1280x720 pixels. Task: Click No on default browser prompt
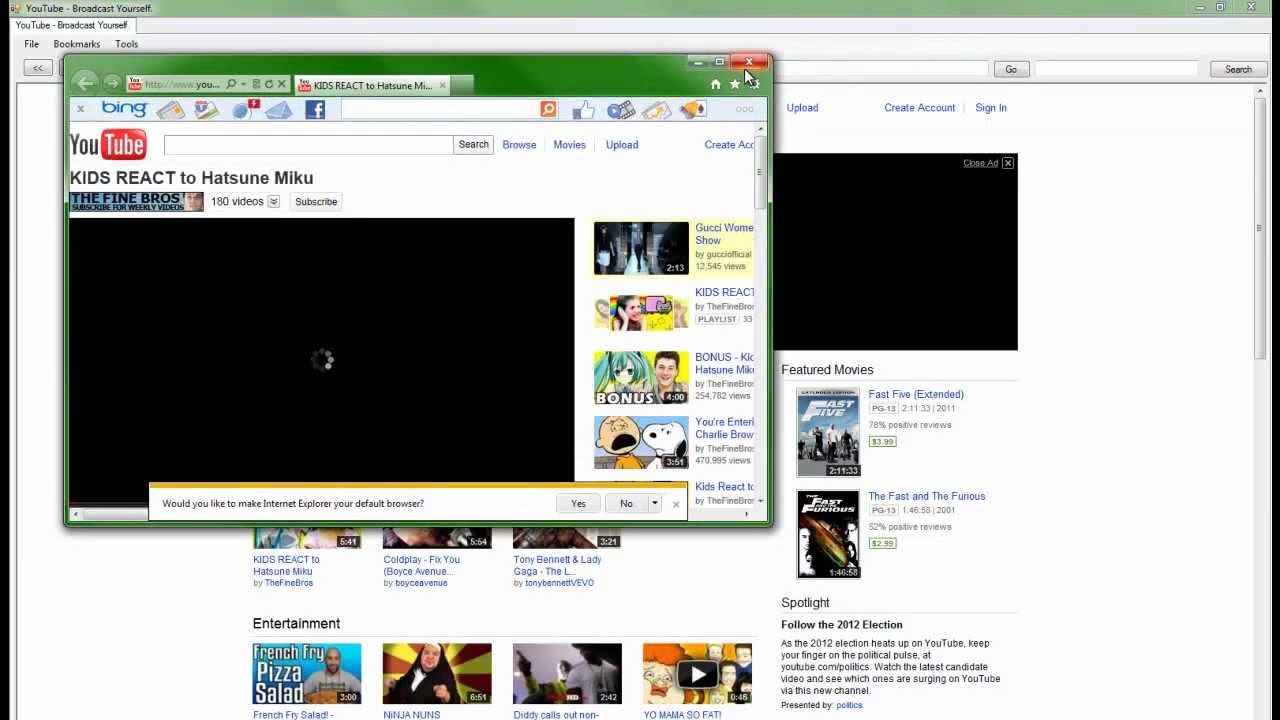pos(626,503)
